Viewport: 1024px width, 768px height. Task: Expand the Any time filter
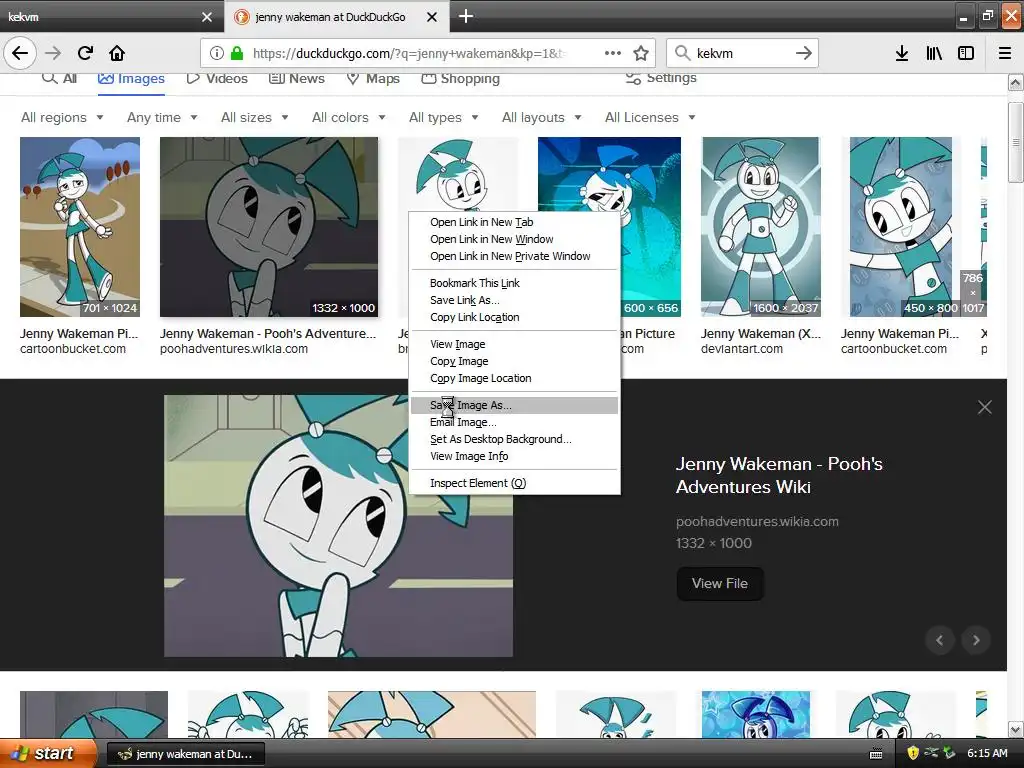[162, 118]
